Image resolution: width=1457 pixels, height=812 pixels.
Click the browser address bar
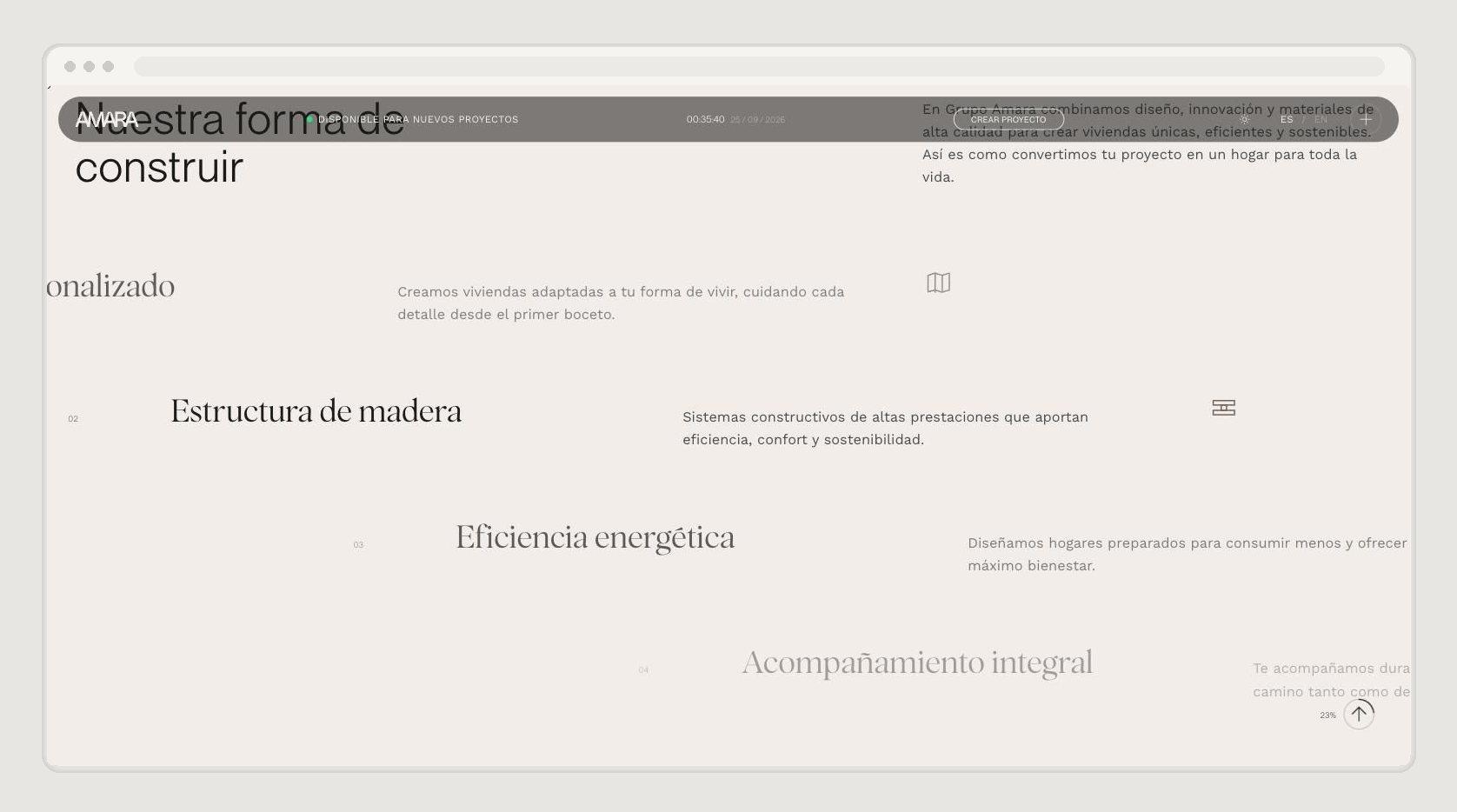pyautogui.click(x=759, y=67)
